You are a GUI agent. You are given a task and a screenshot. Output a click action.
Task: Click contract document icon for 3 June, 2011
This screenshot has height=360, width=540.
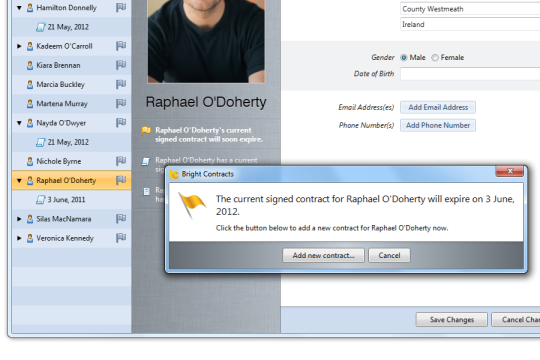[41, 199]
